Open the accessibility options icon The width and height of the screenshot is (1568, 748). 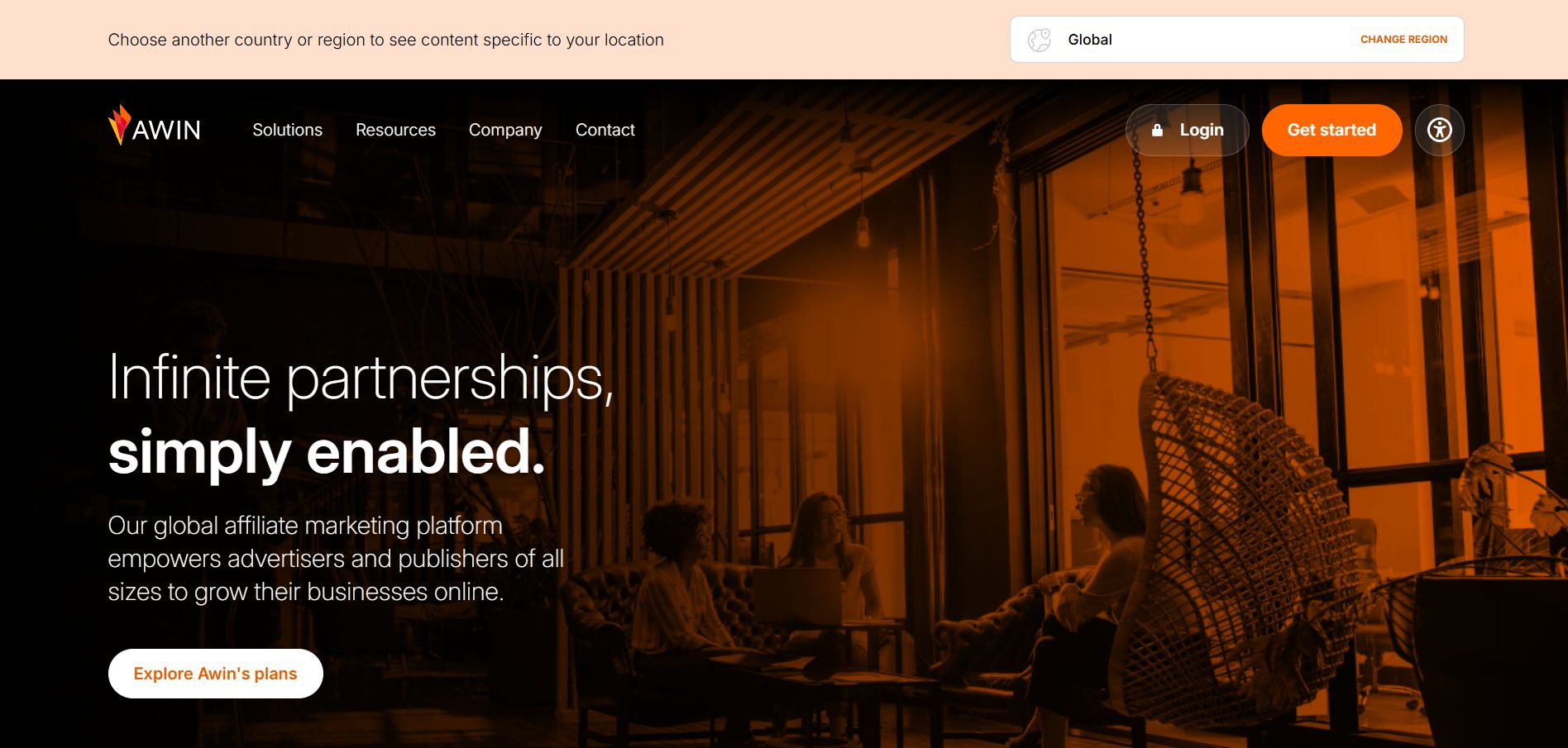click(x=1439, y=130)
